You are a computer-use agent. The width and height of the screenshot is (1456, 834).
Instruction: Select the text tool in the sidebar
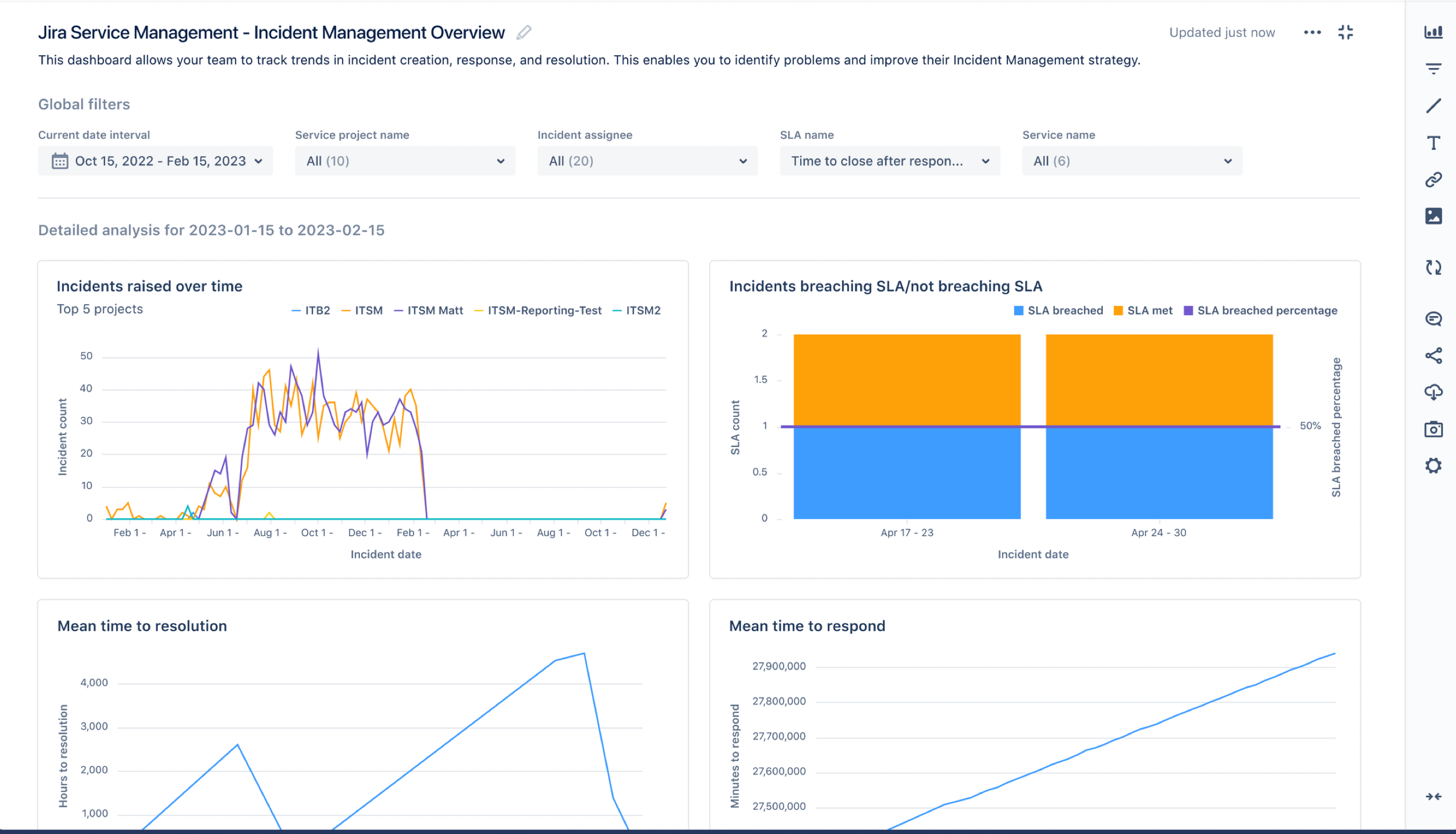(1434, 143)
